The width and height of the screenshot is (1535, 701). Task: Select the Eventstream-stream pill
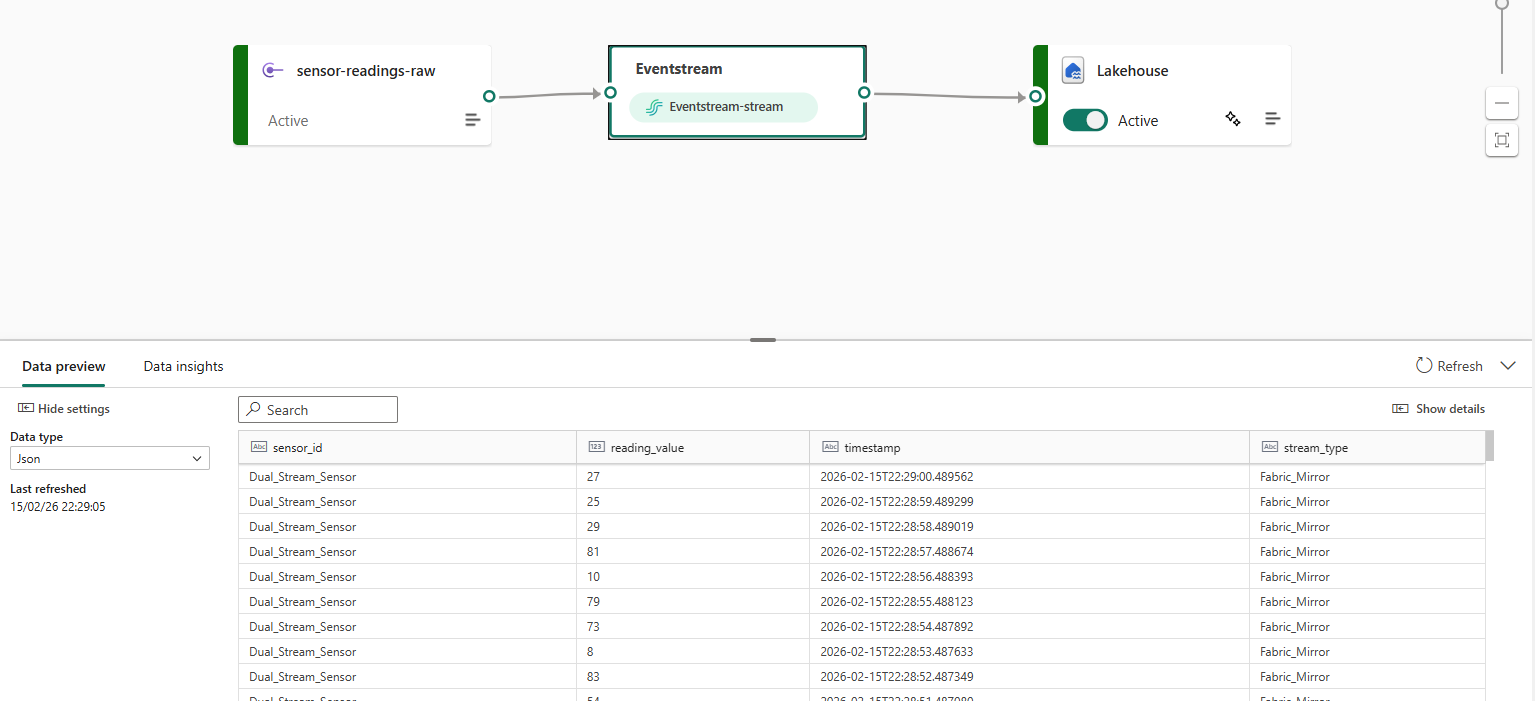point(723,107)
